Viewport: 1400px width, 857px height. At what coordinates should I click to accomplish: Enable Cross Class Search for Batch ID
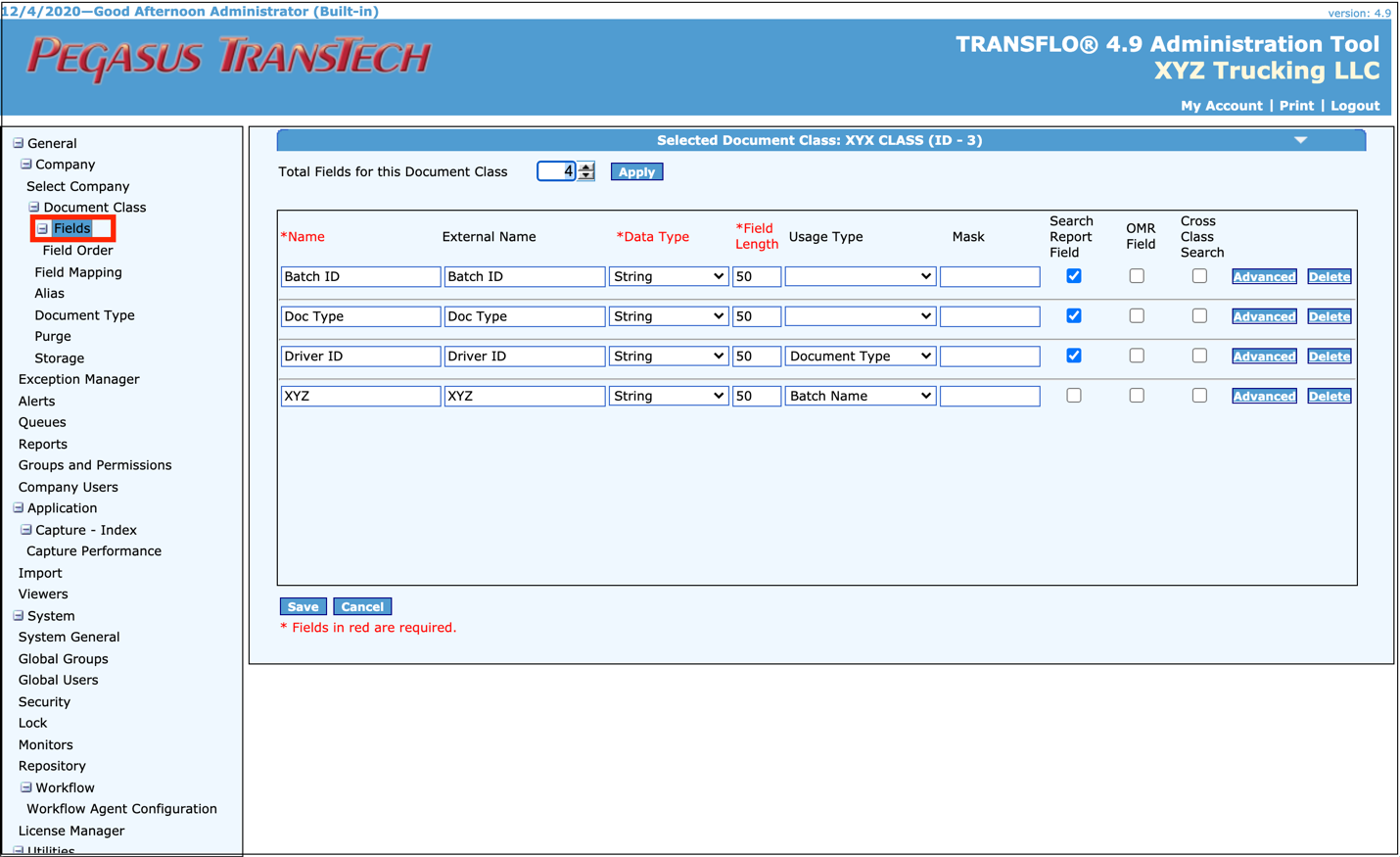[1199, 276]
